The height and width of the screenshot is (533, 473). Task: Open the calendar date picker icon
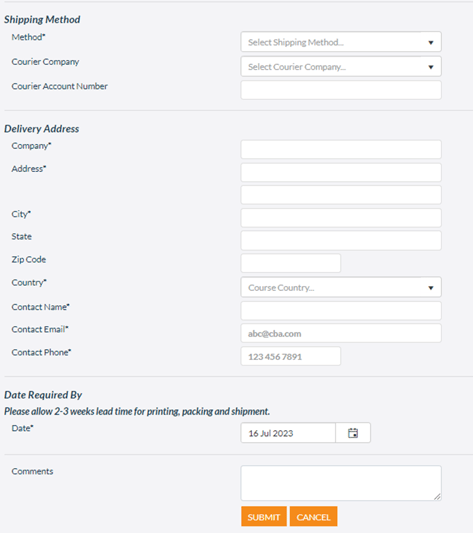point(353,433)
